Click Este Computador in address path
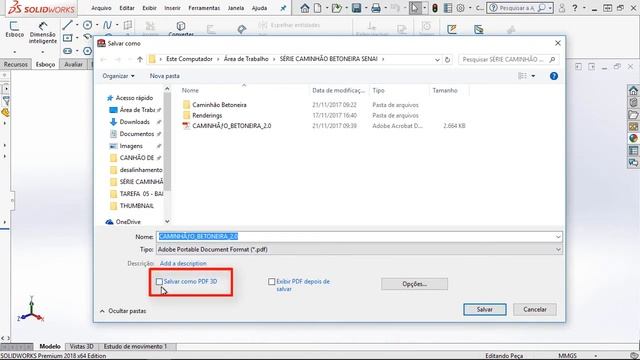The height and width of the screenshot is (360, 640). click(189, 59)
